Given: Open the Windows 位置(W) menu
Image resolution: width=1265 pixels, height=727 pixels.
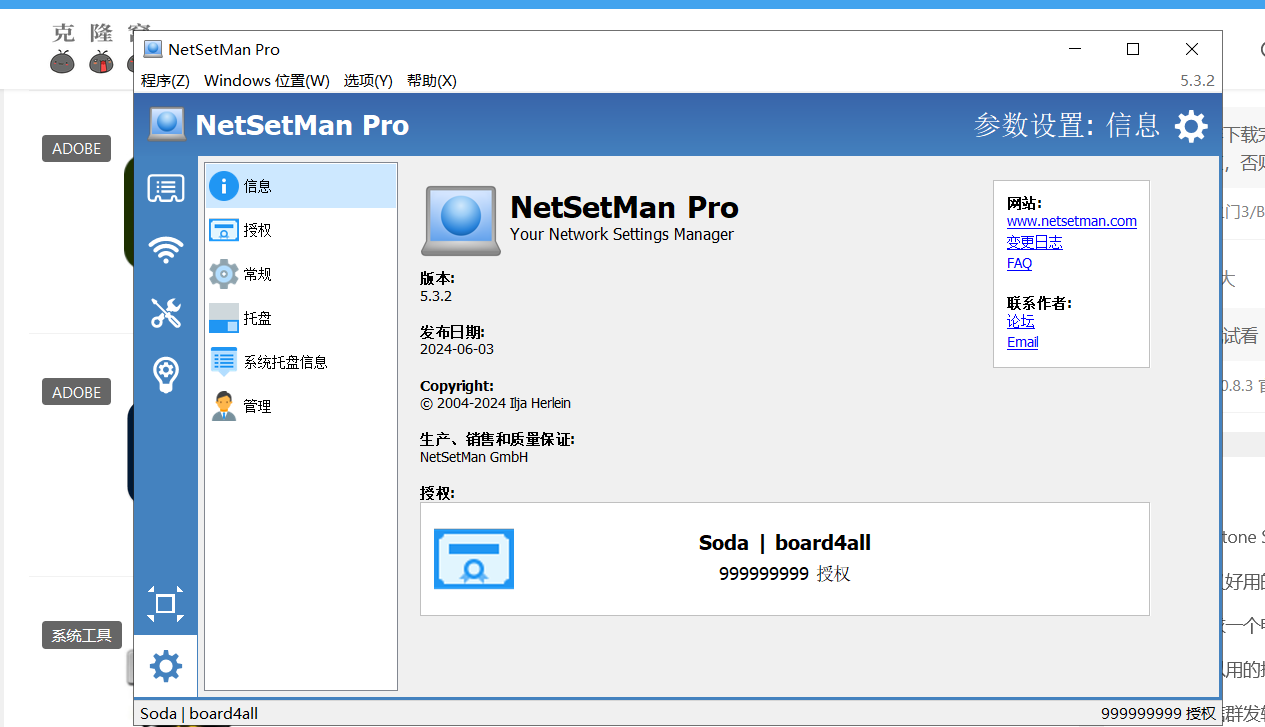Looking at the screenshot, I should (267, 80).
